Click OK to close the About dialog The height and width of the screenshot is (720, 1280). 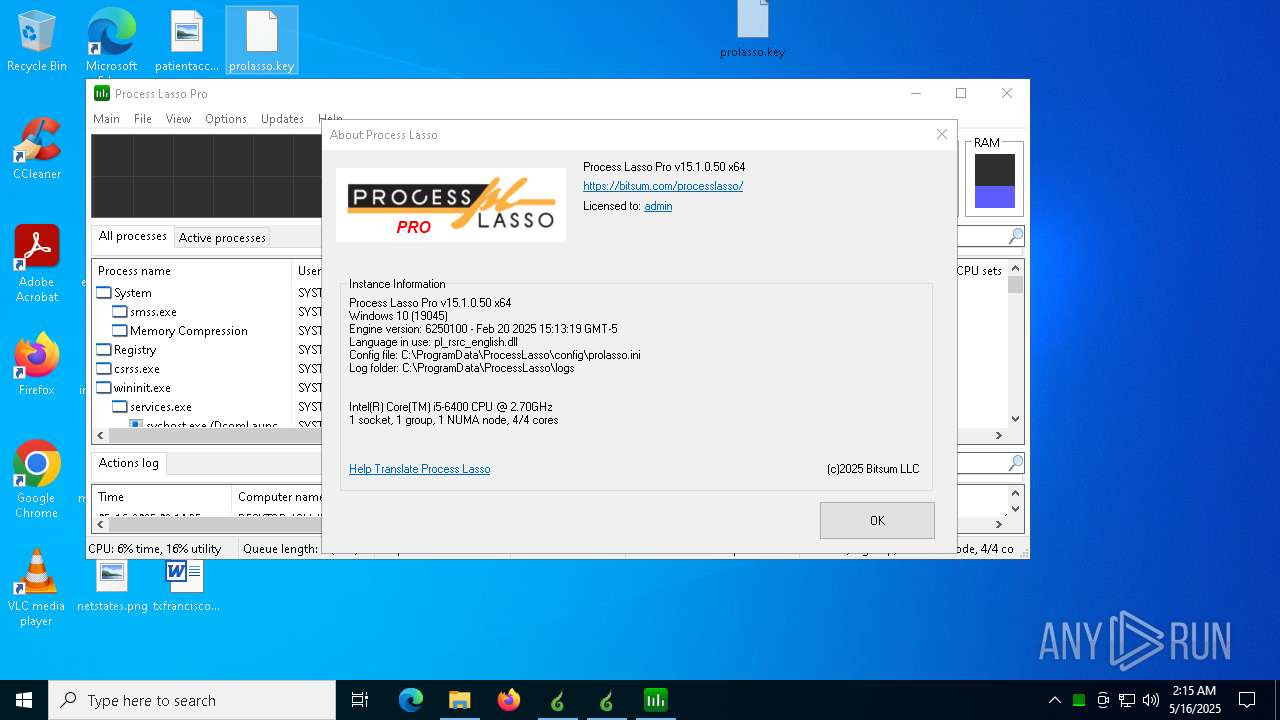coord(877,520)
